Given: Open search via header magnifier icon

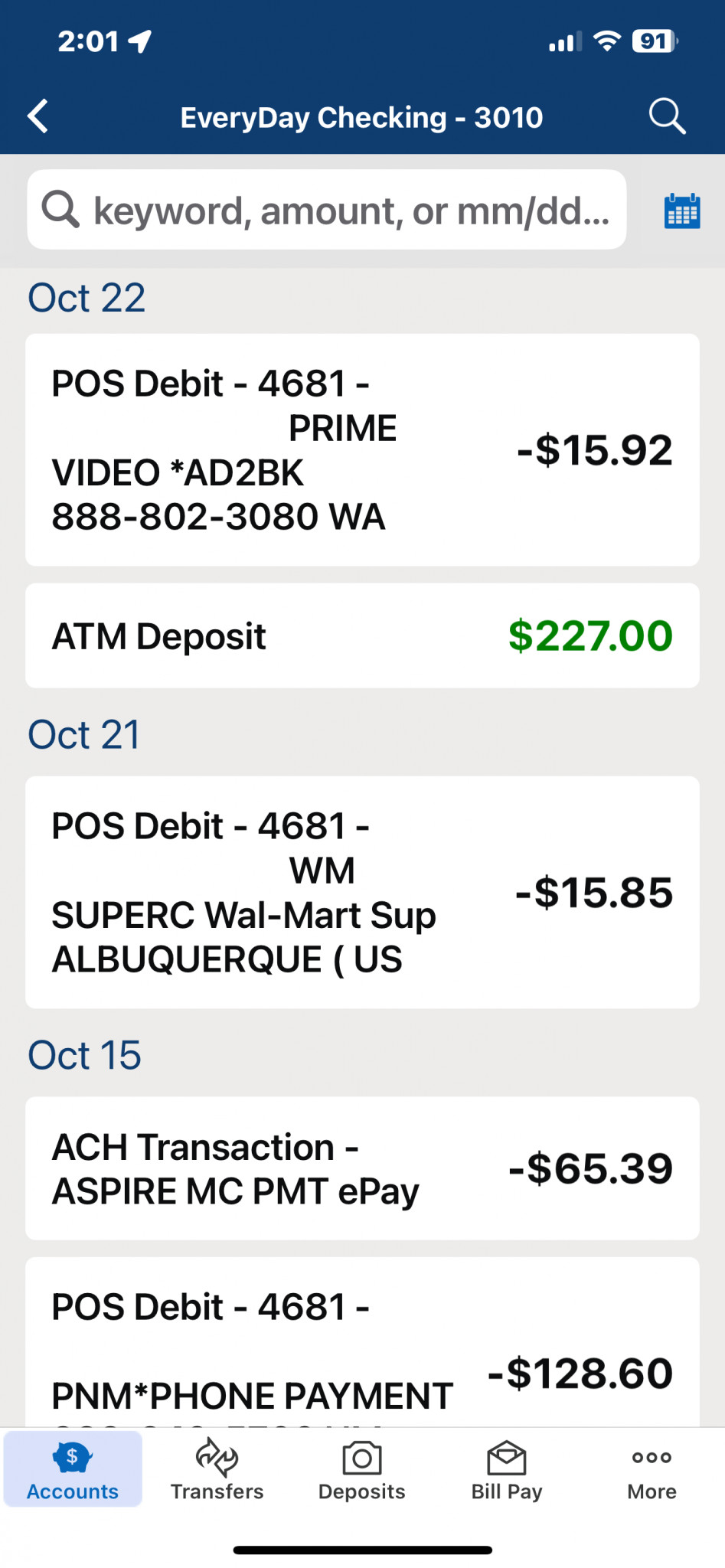Looking at the screenshot, I should coord(667,116).
